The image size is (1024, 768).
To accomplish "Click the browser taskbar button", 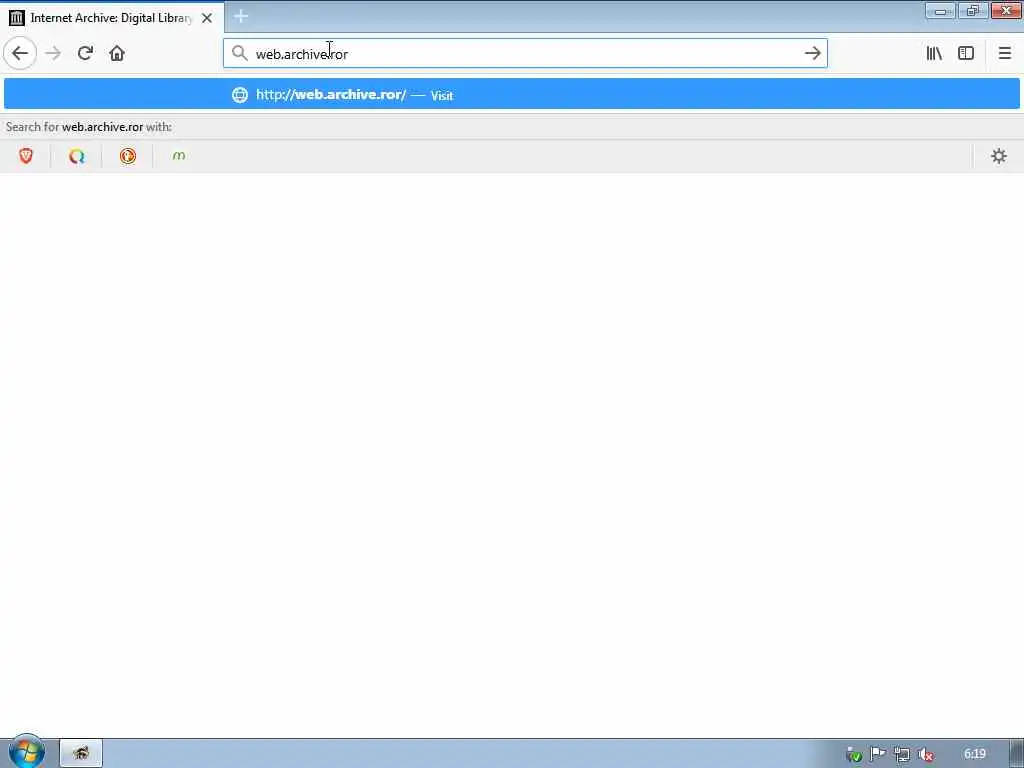I will point(81,753).
